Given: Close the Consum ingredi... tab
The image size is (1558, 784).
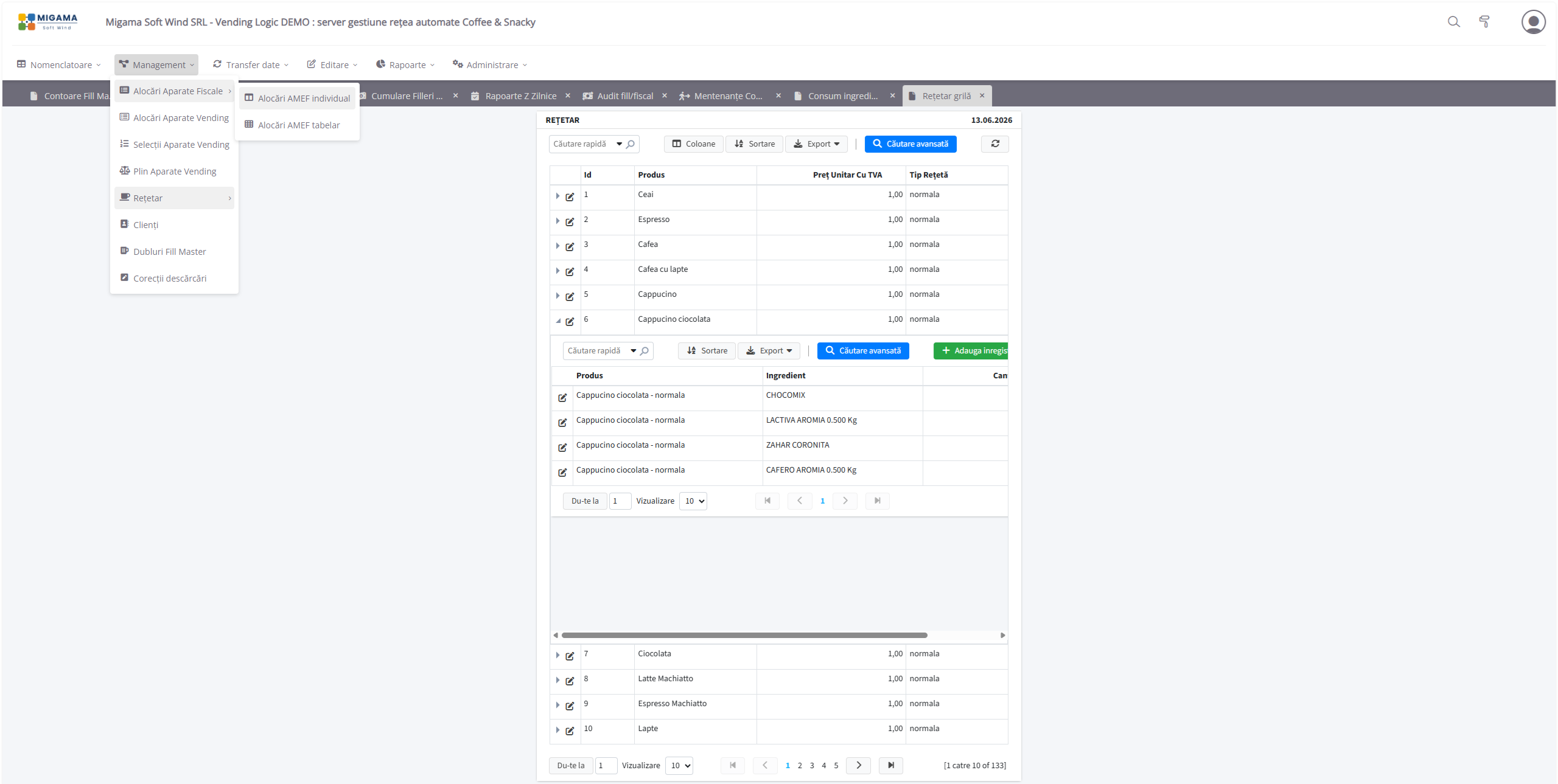Looking at the screenshot, I should click(893, 95).
